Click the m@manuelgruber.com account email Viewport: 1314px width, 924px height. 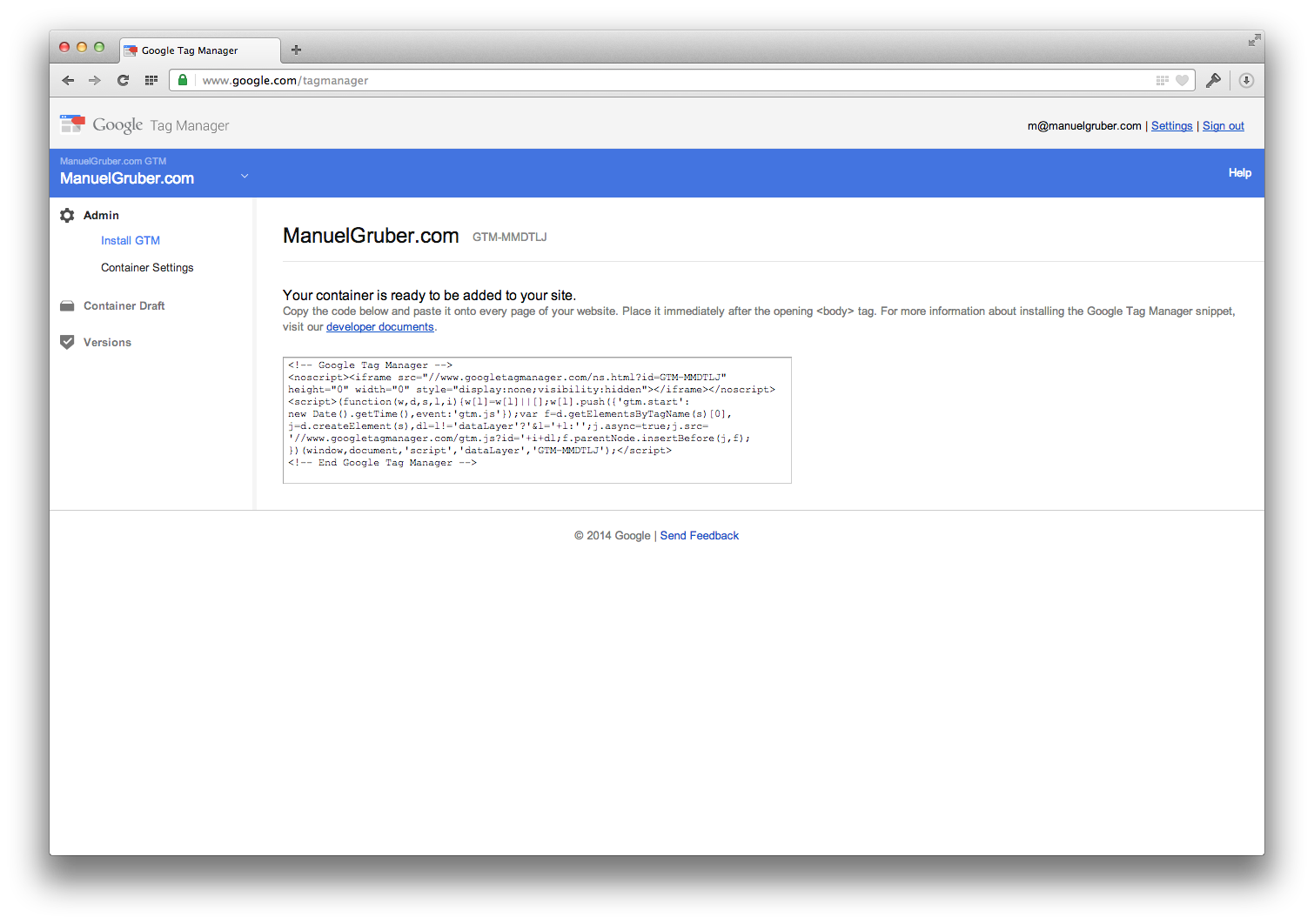pyautogui.click(x=1083, y=125)
